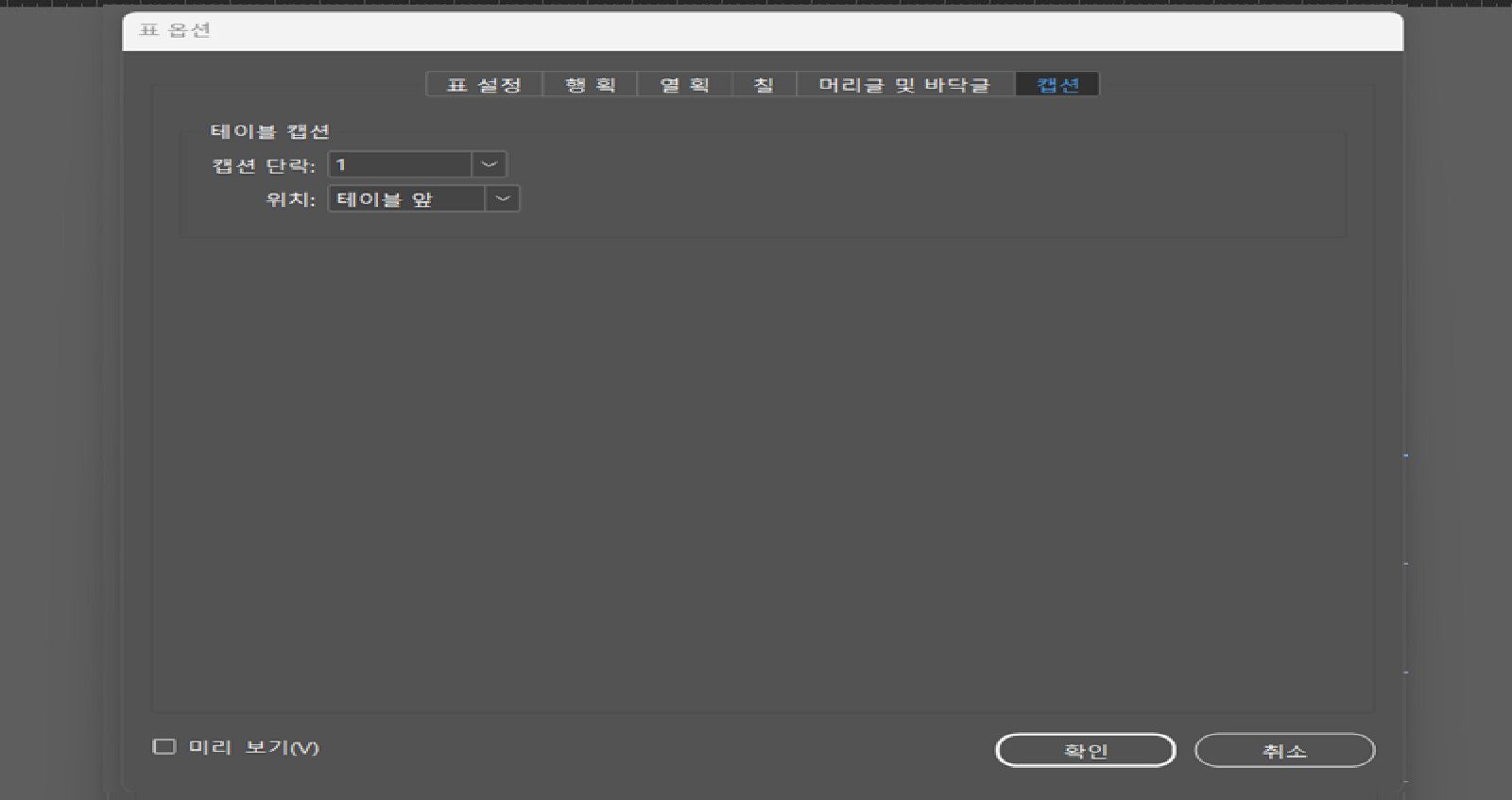Select the 열 획 tab
This screenshot has height=800, width=1512.
click(684, 84)
